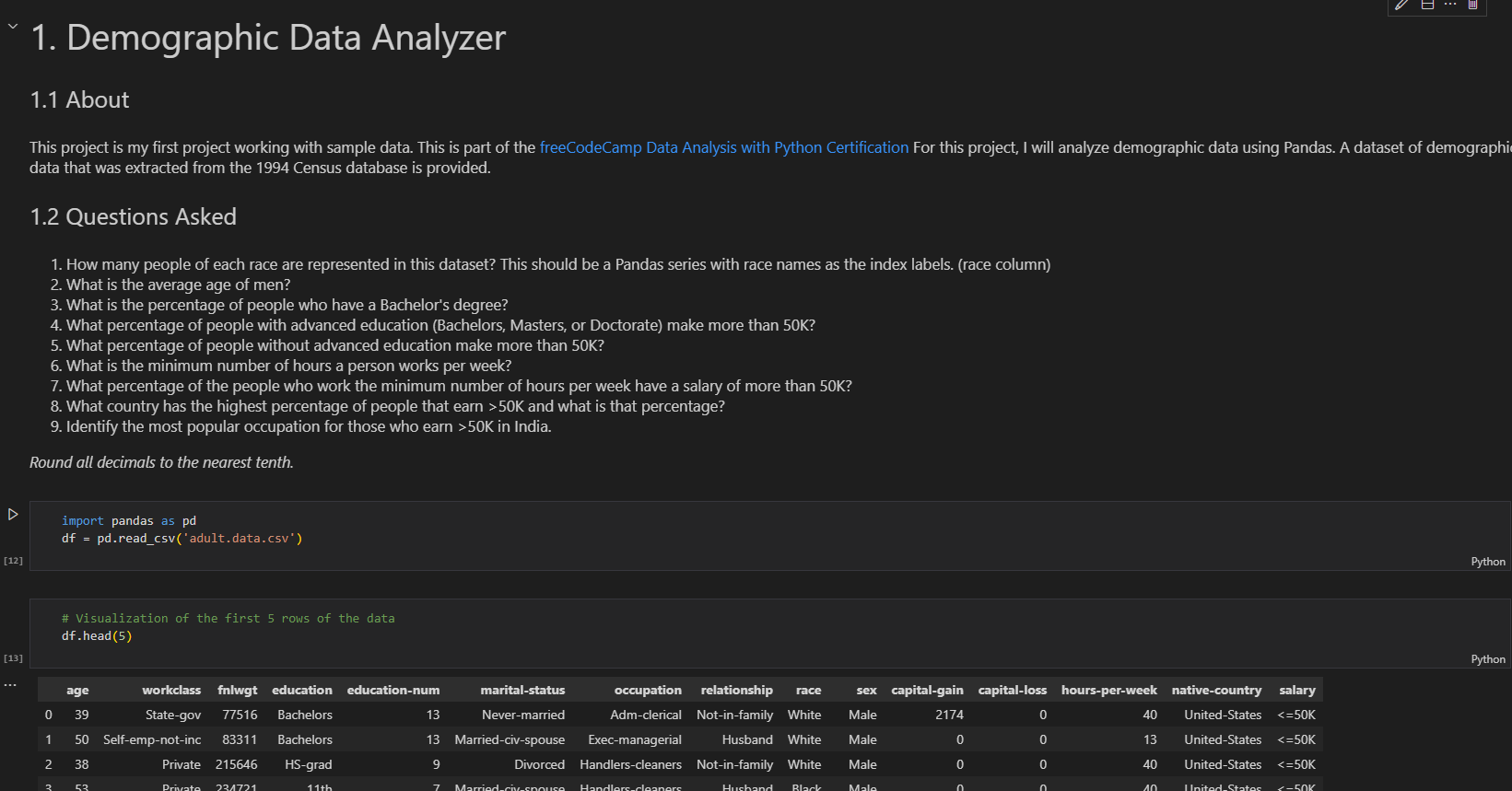The image size is (1512, 791).
Task: Click the salary column header
Action: click(x=1297, y=690)
